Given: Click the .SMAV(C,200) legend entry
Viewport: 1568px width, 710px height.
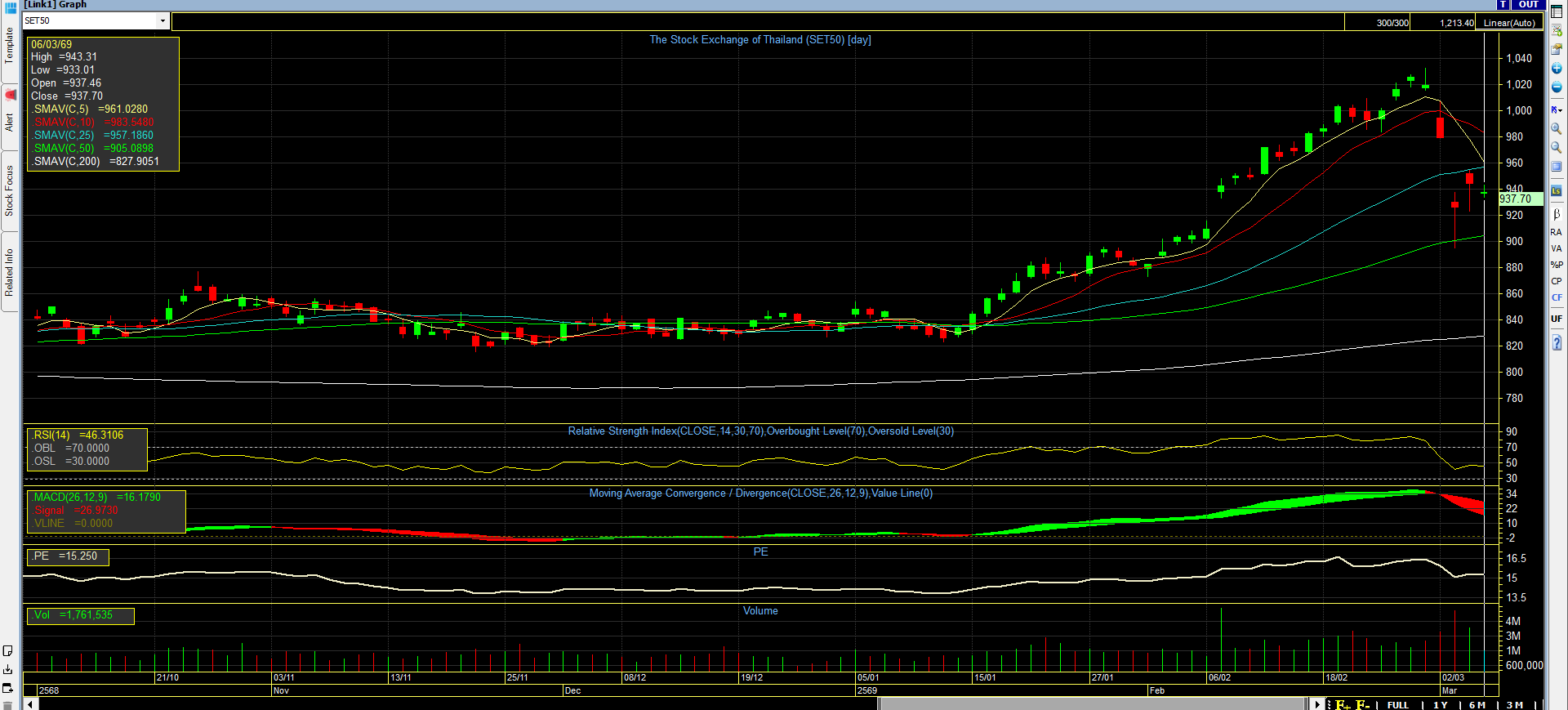Looking at the screenshot, I should (x=96, y=161).
